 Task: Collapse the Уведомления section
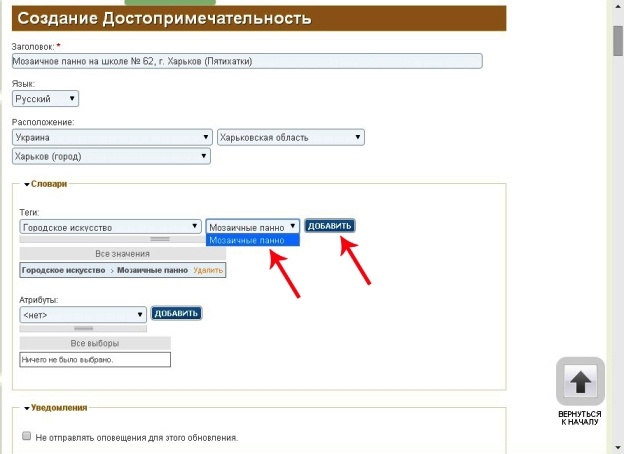point(56,408)
